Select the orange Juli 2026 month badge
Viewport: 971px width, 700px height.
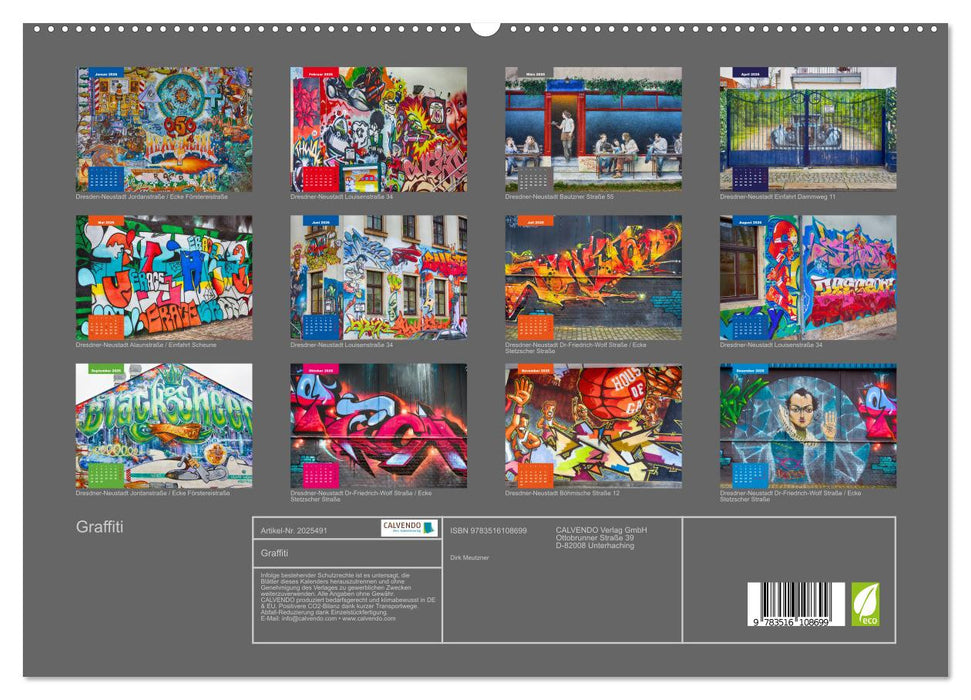click(x=534, y=221)
